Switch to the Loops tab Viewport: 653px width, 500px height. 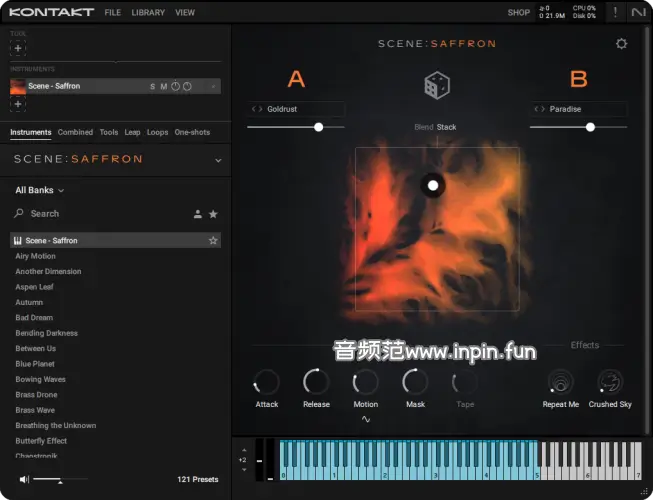(157, 132)
